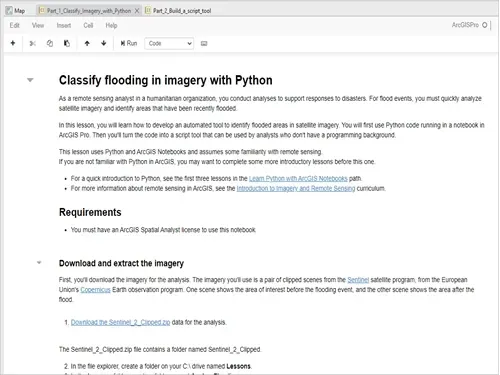The height and width of the screenshot is (375, 500).
Task: Open the Introduction to Imagery and Remote Sensing link
Action: [x=296, y=189]
